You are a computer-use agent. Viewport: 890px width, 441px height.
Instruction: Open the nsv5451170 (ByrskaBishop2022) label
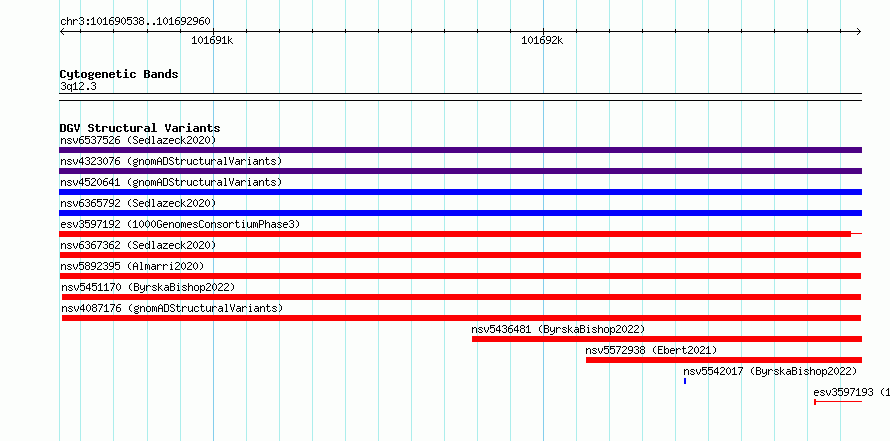pyautogui.click(x=148, y=287)
